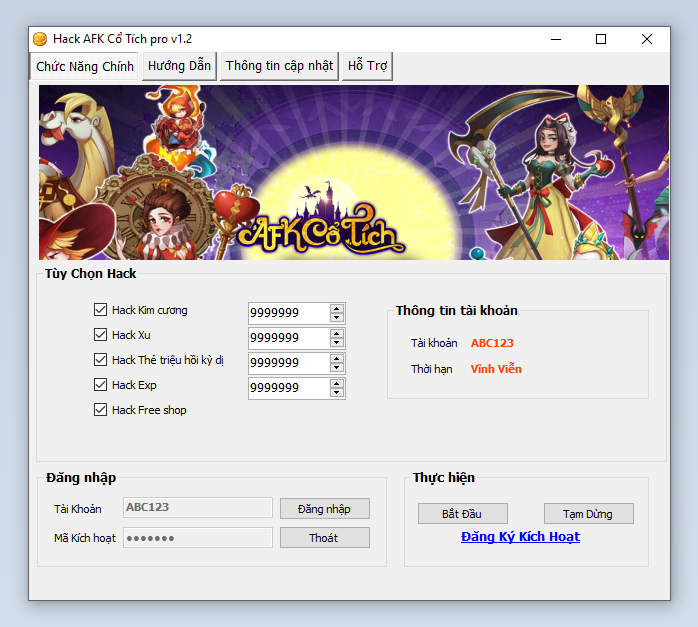Image resolution: width=698 pixels, height=627 pixels.
Task: Click the Bắt Đầu button
Action: pyautogui.click(x=462, y=514)
